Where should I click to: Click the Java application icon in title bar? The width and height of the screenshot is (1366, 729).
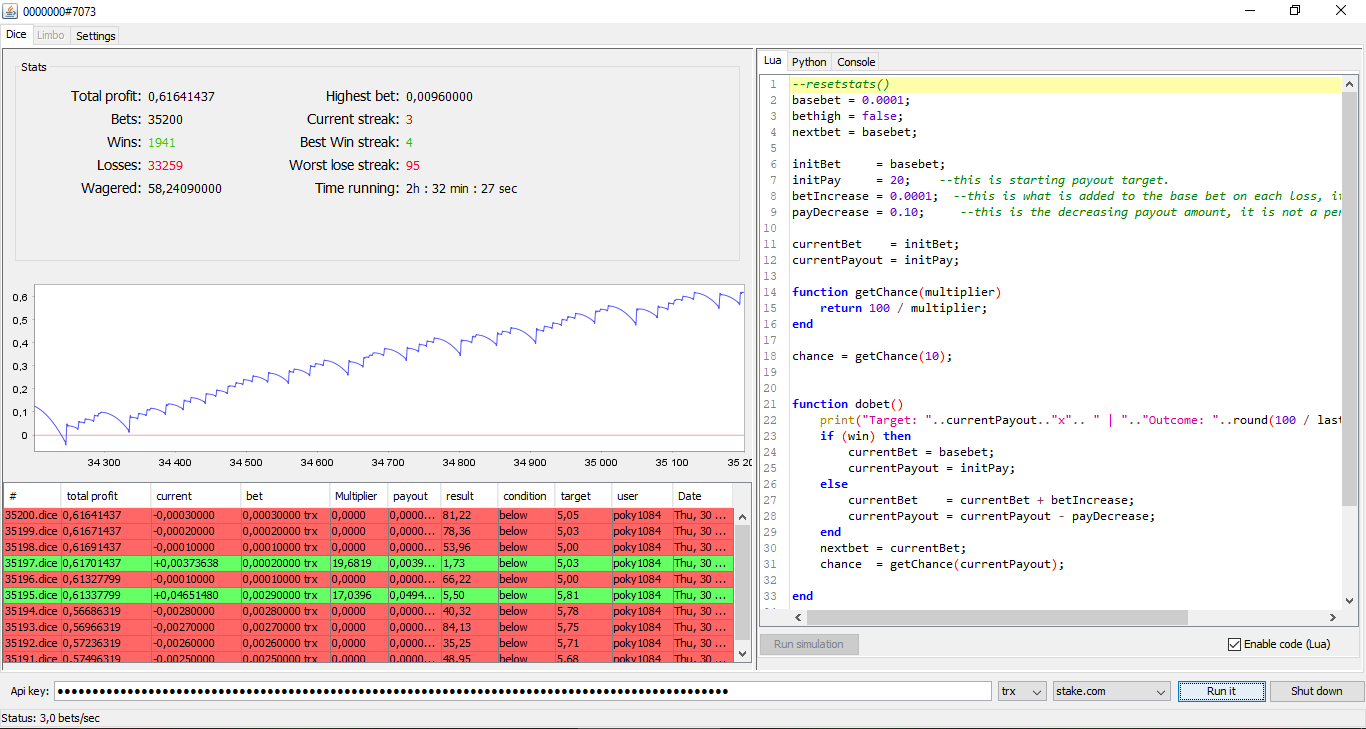coord(11,11)
